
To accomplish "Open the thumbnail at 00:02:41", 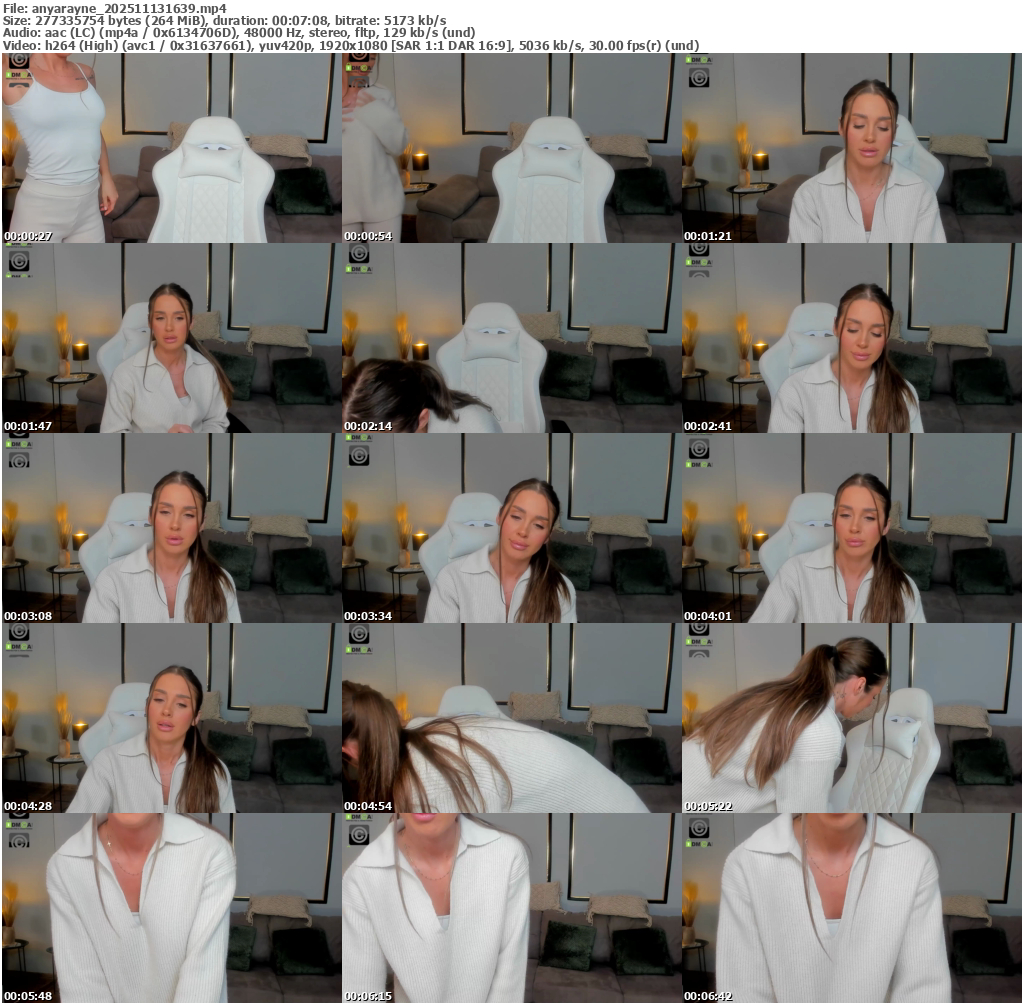I will tap(852, 338).
